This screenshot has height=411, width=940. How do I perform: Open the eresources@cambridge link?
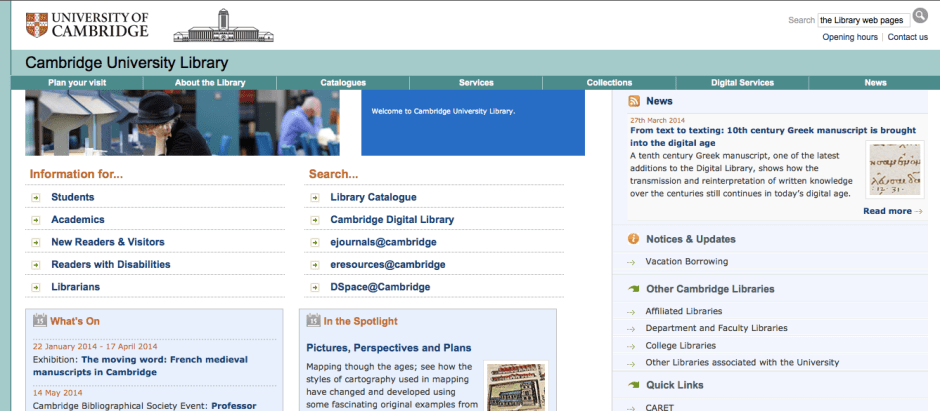tap(388, 264)
